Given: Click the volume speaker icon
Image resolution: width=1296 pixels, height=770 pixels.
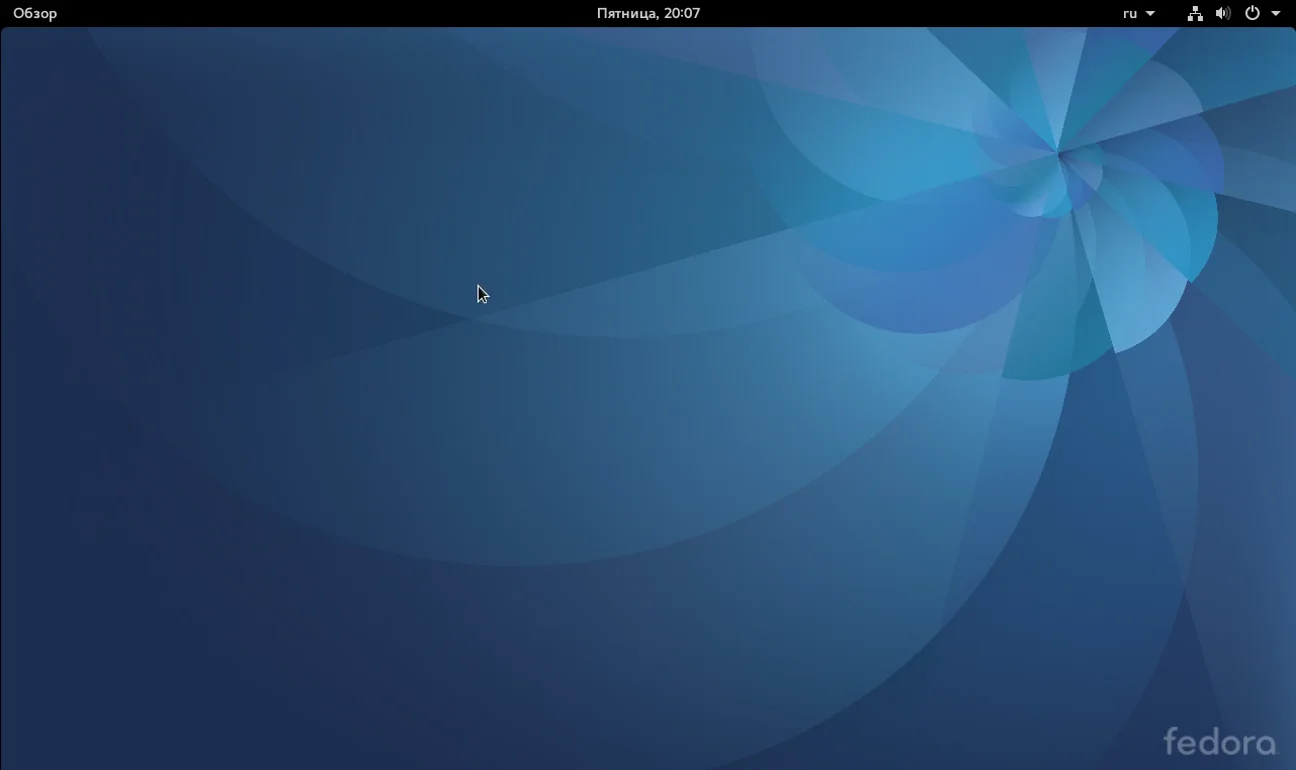Looking at the screenshot, I should point(1223,13).
